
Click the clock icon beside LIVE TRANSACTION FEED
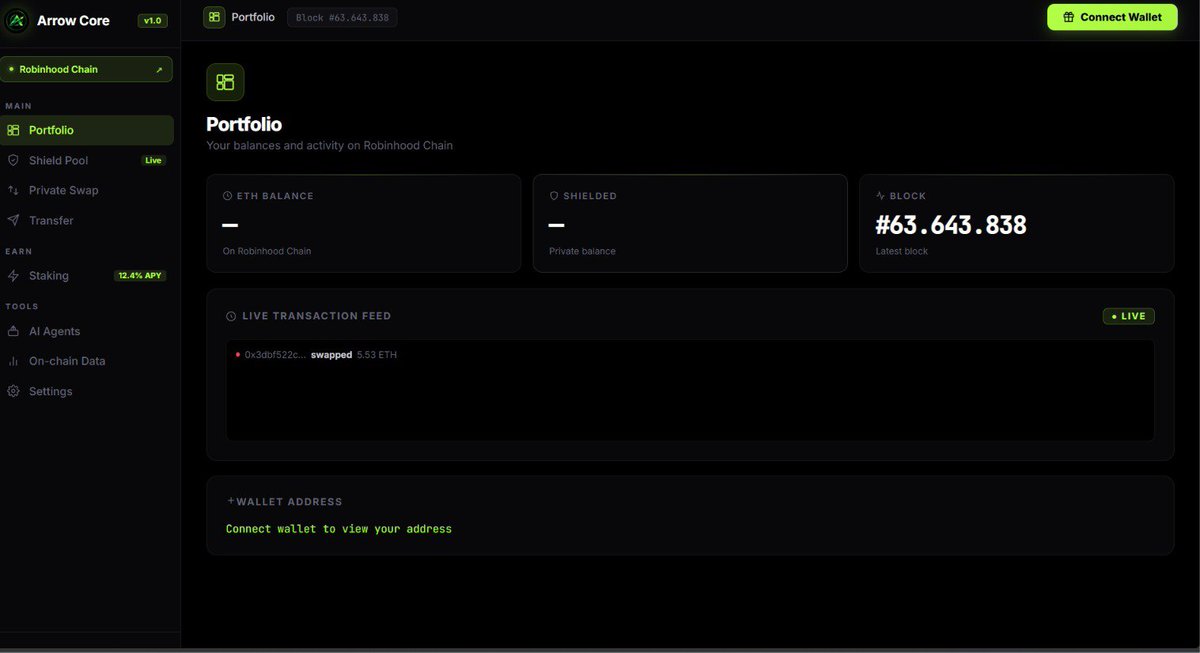coord(231,316)
